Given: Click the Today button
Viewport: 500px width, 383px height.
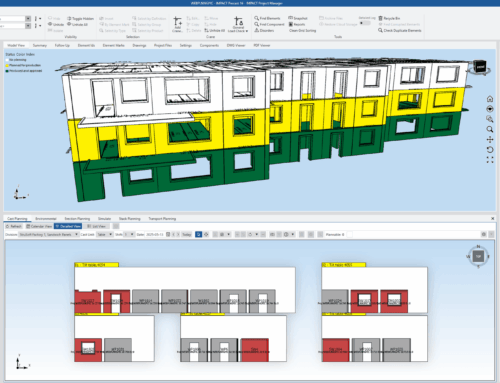Looking at the screenshot, I should pos(187,234).
